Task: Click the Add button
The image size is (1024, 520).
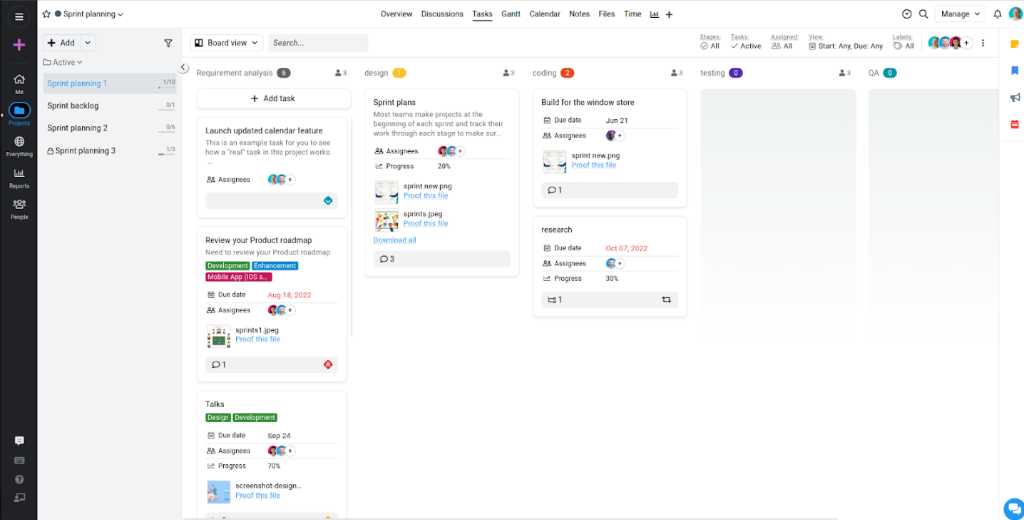Action: (x=61, y=42)
